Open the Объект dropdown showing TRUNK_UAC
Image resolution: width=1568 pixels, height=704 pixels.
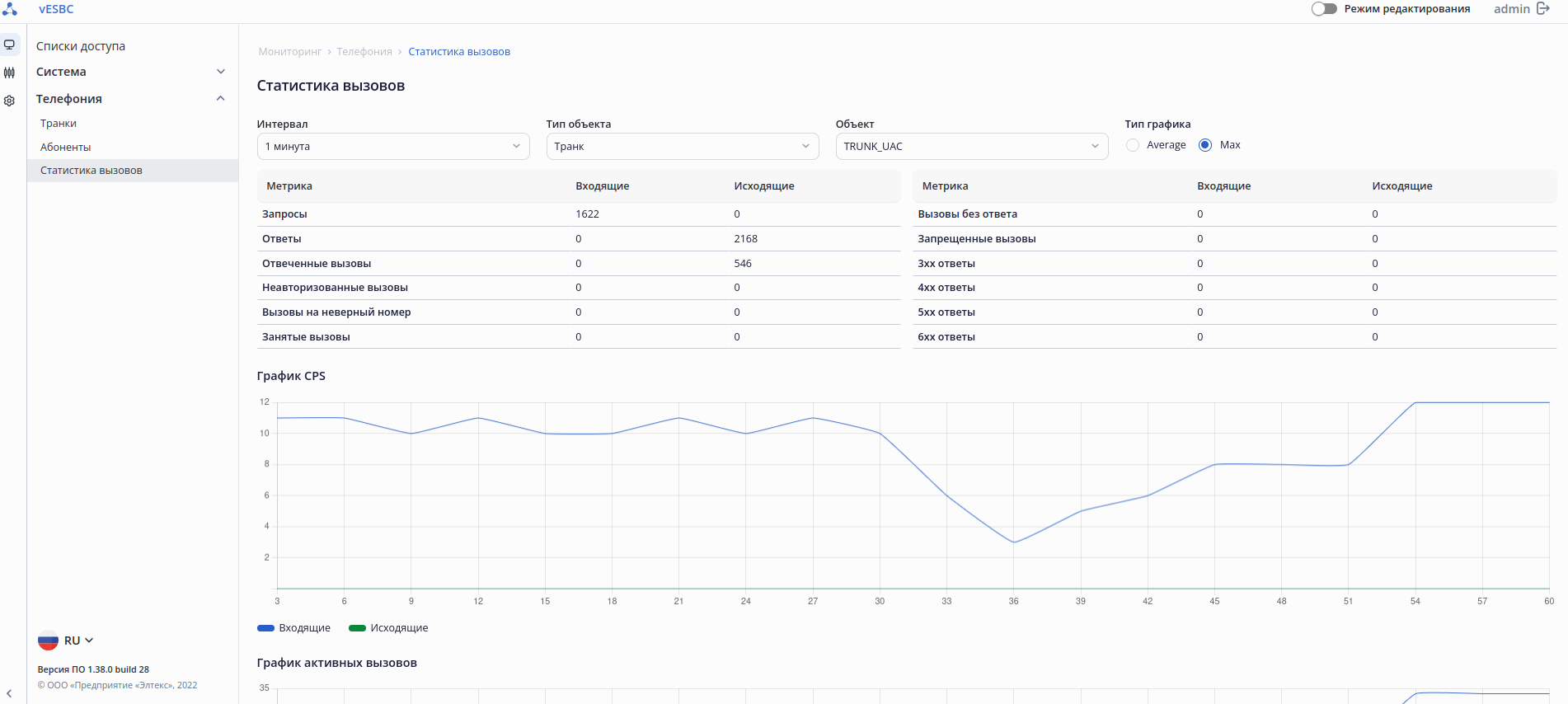coord(971,147)
